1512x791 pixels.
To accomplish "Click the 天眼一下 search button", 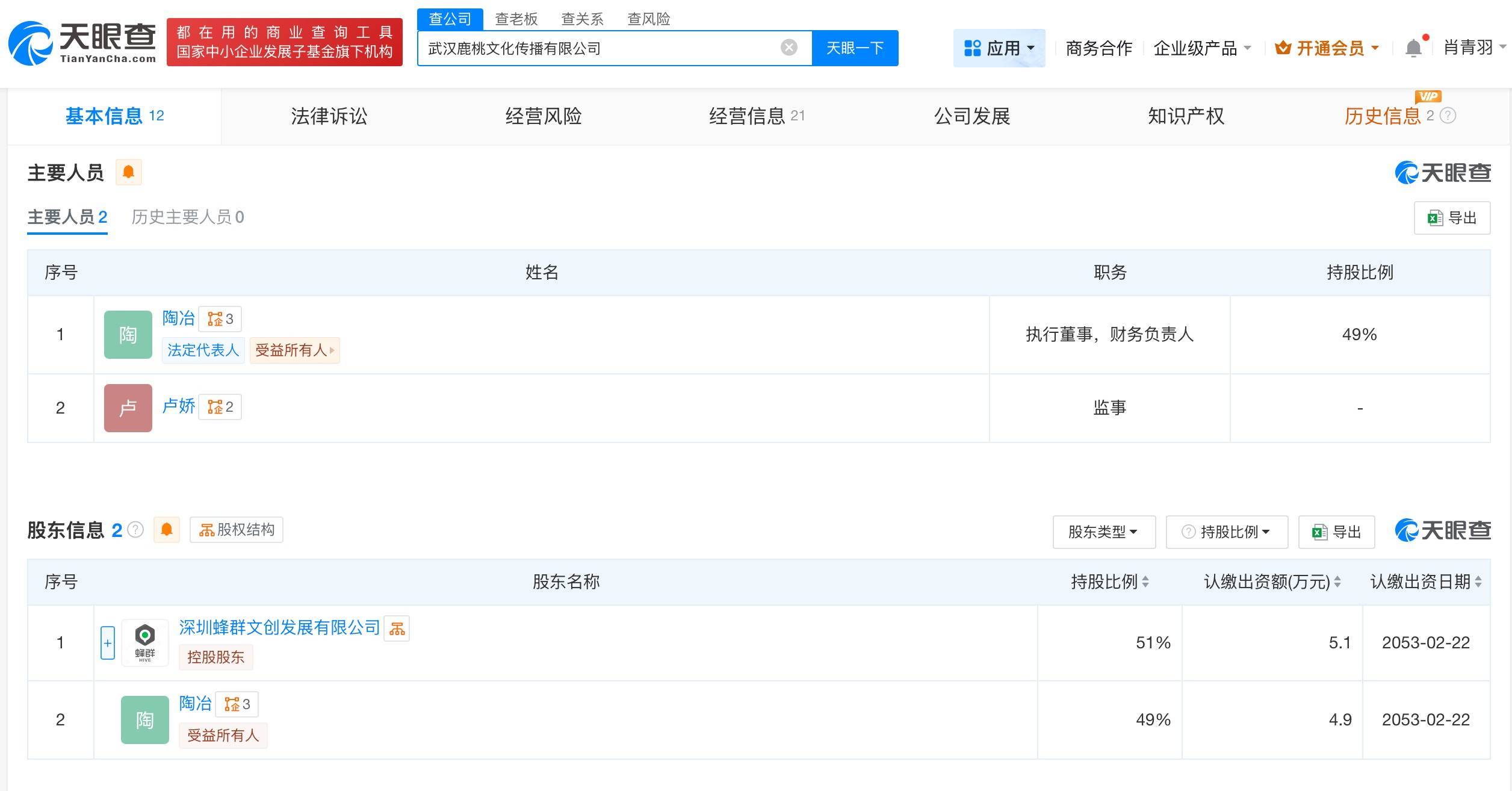I will click(x=855, y=48).
